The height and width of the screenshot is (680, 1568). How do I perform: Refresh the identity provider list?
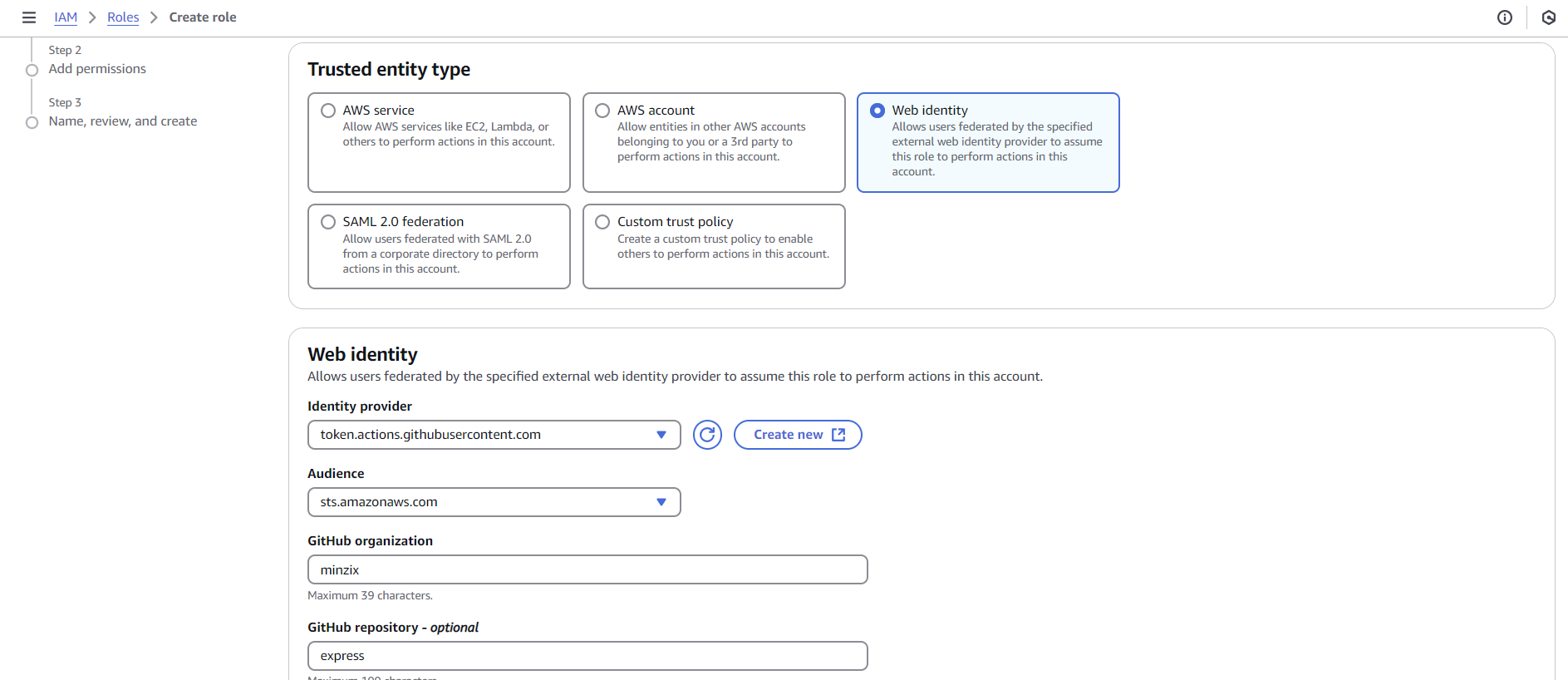707,435
